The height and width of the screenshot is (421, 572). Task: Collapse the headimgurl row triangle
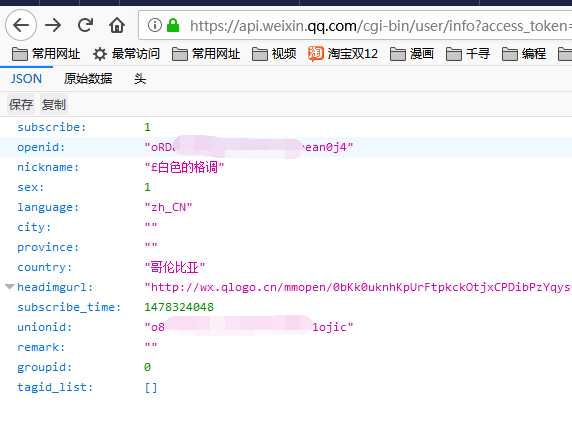[x=10, y=287]
